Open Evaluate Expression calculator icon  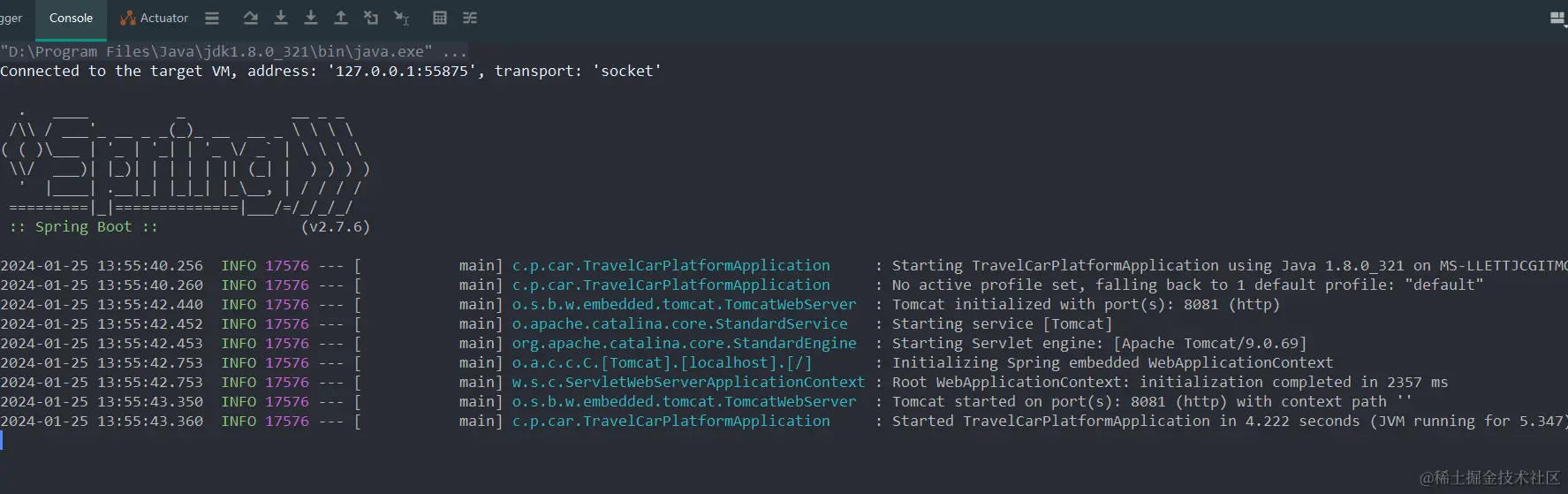point(440,18)
